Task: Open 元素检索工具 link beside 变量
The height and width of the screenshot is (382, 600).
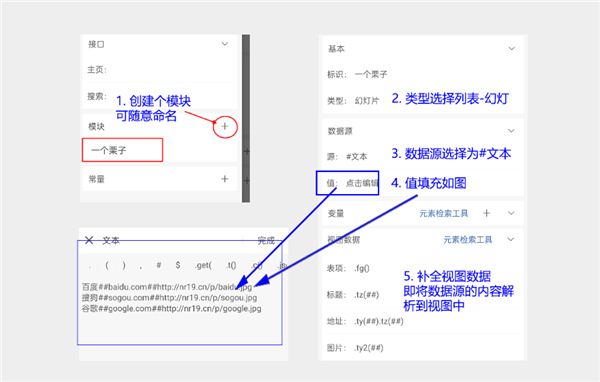Action: tap(443, 213)
